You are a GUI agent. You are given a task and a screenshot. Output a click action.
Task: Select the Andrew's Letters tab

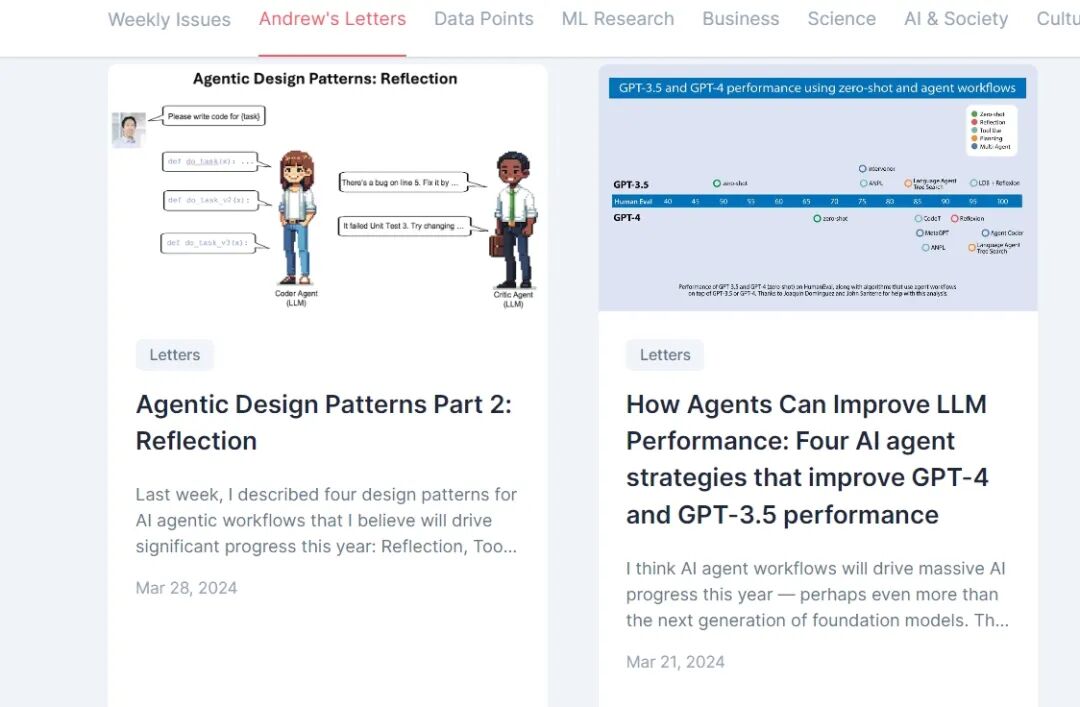pos(332,19)
